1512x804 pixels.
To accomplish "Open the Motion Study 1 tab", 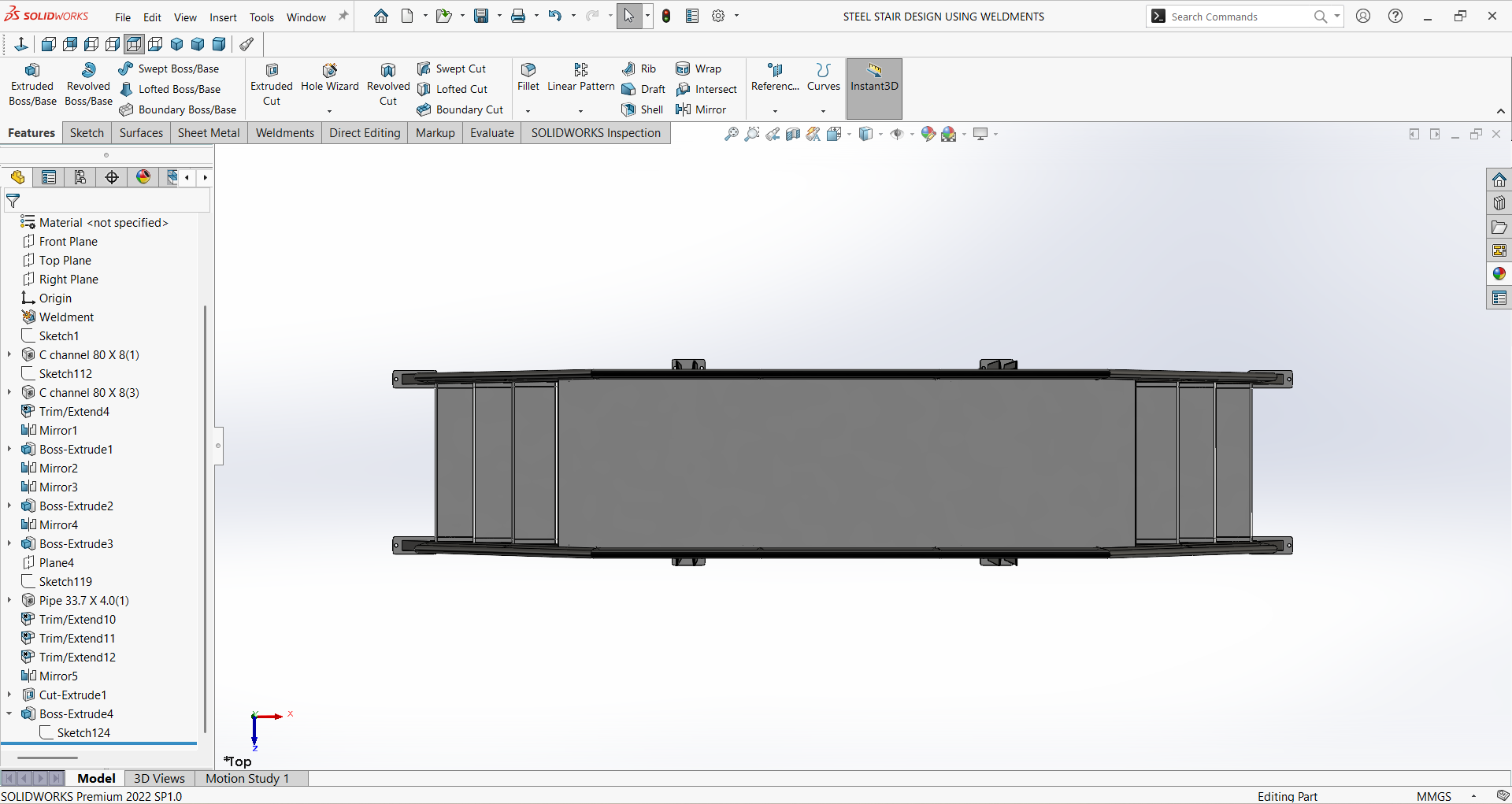I will [x=247, y=778].
